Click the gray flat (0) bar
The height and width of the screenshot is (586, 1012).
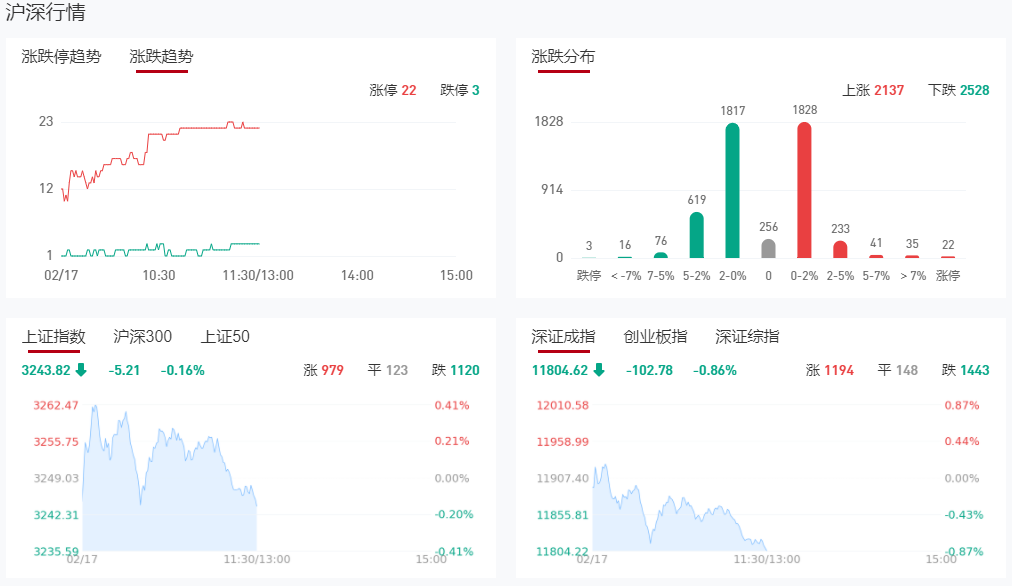coord(768,248)
